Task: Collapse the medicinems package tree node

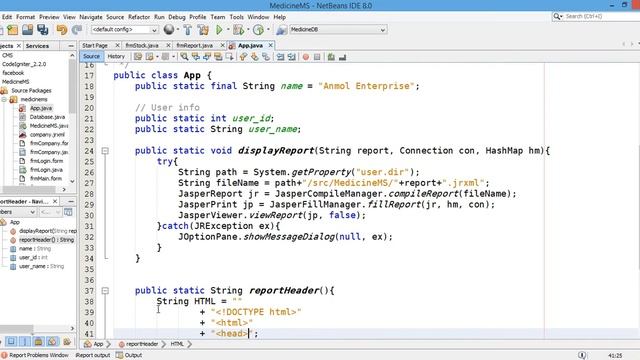Action: [x=4, y=99]
